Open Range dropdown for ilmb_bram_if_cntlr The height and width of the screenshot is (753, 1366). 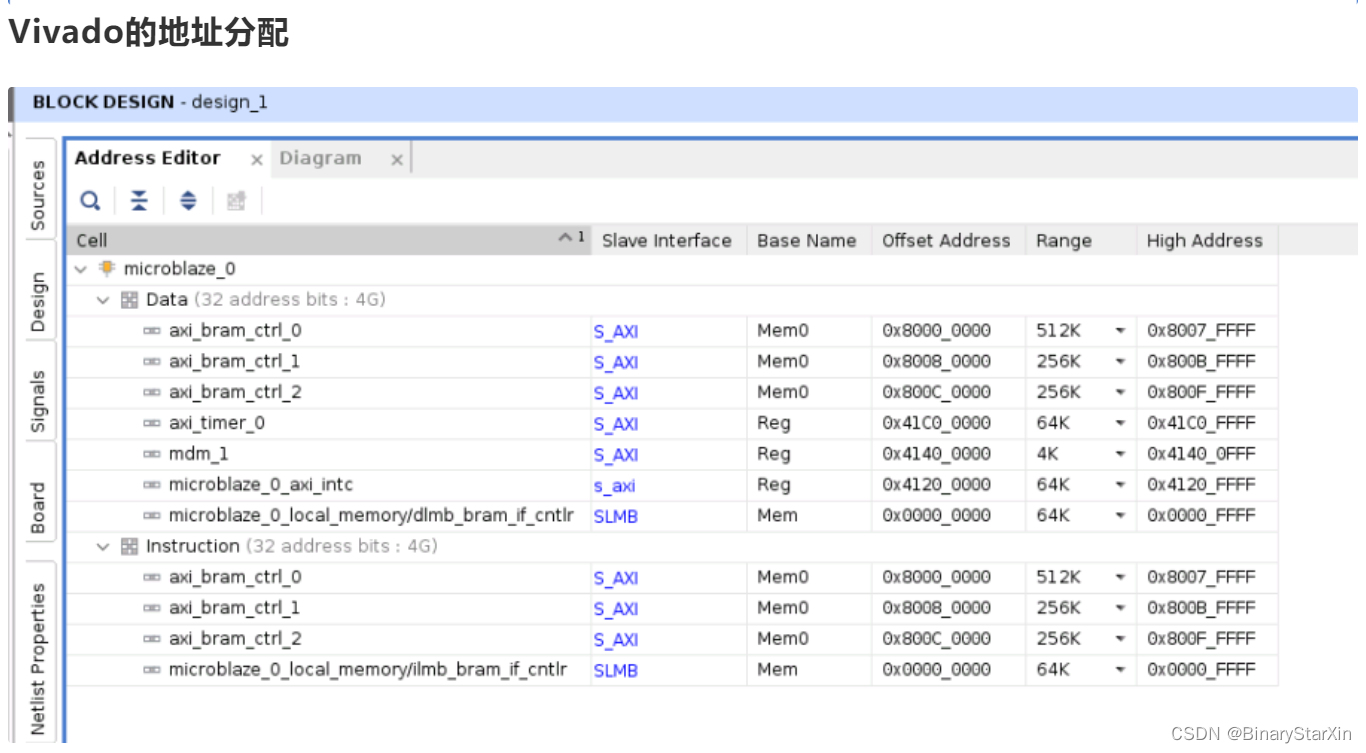(x=1120, y=671)
